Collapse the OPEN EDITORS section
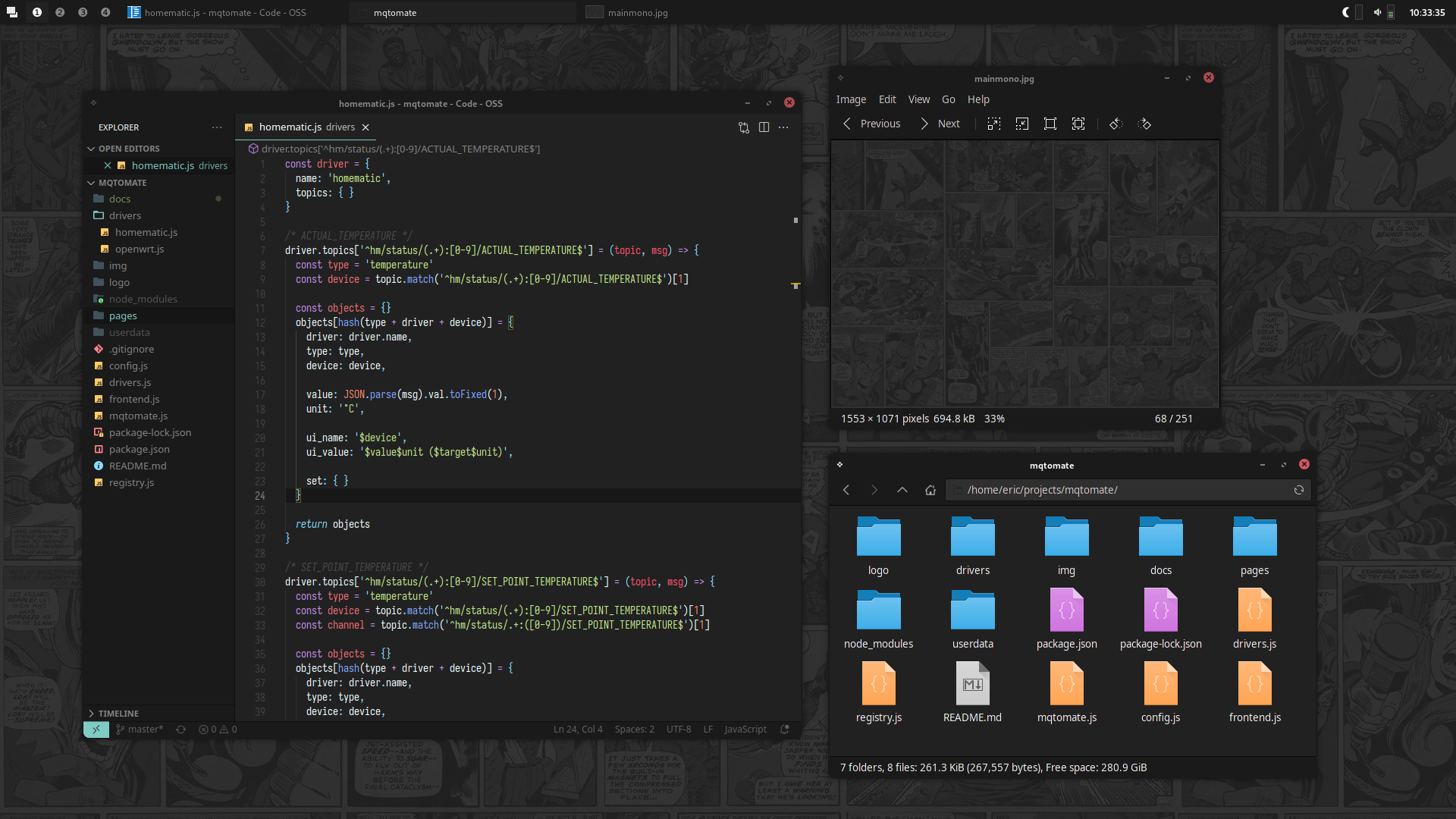 click(x=158, y=149)
